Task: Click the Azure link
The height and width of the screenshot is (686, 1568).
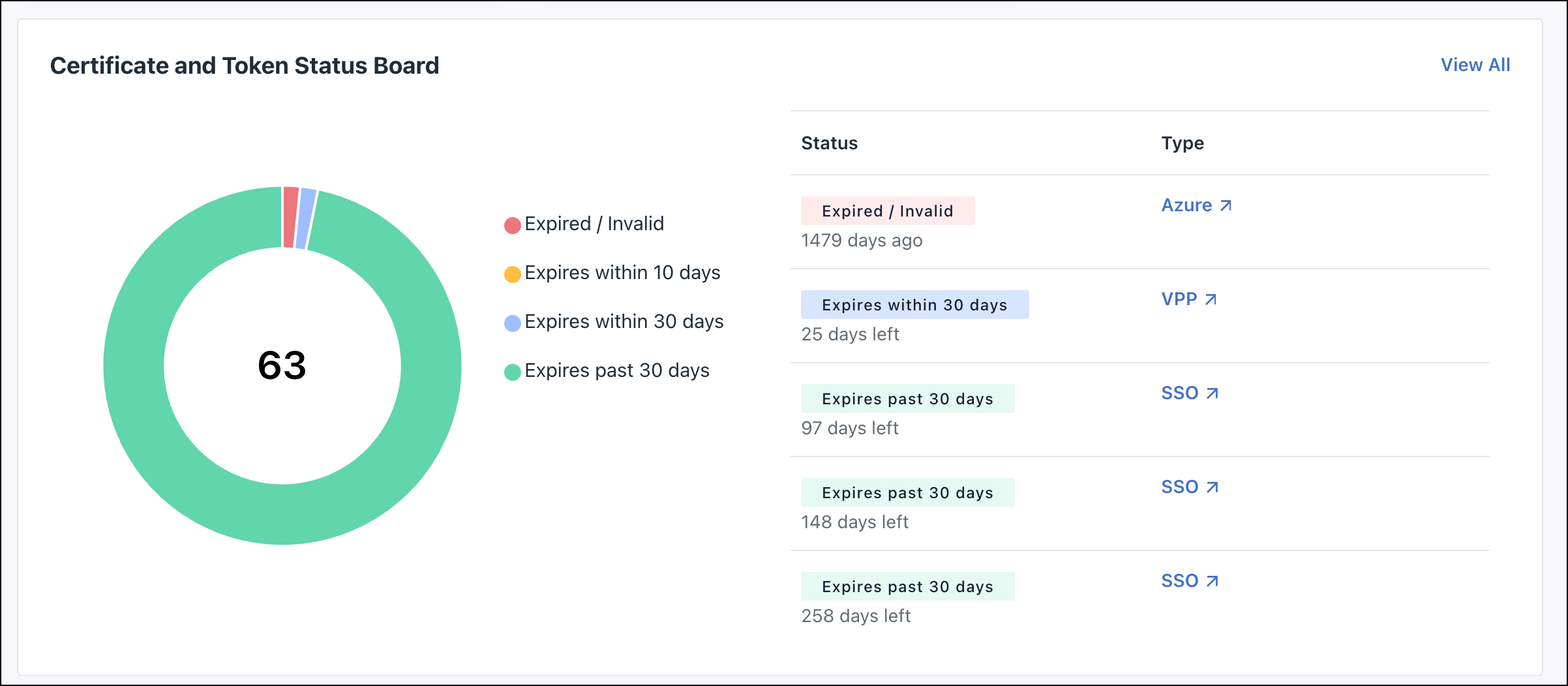Action: [x=1186, y=205]
